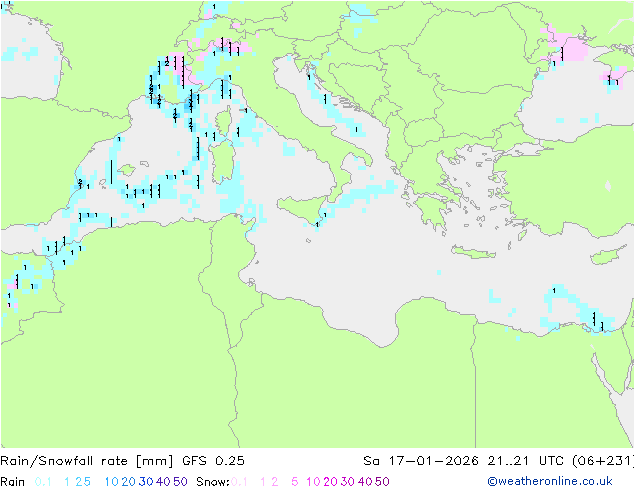The height and width of the screenshot is (490, 634).
Task: Pick the Rain legend 0.1 value
Action: [43, 482]
